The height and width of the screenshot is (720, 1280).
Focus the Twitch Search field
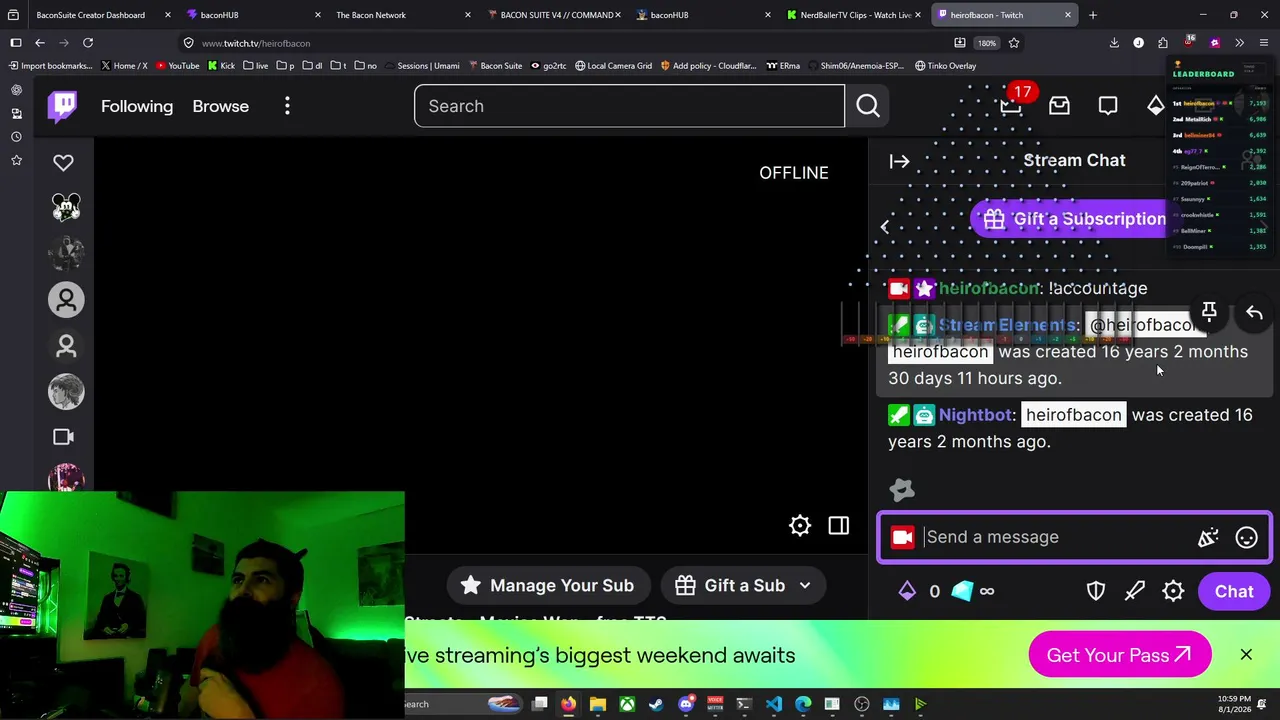629,106
